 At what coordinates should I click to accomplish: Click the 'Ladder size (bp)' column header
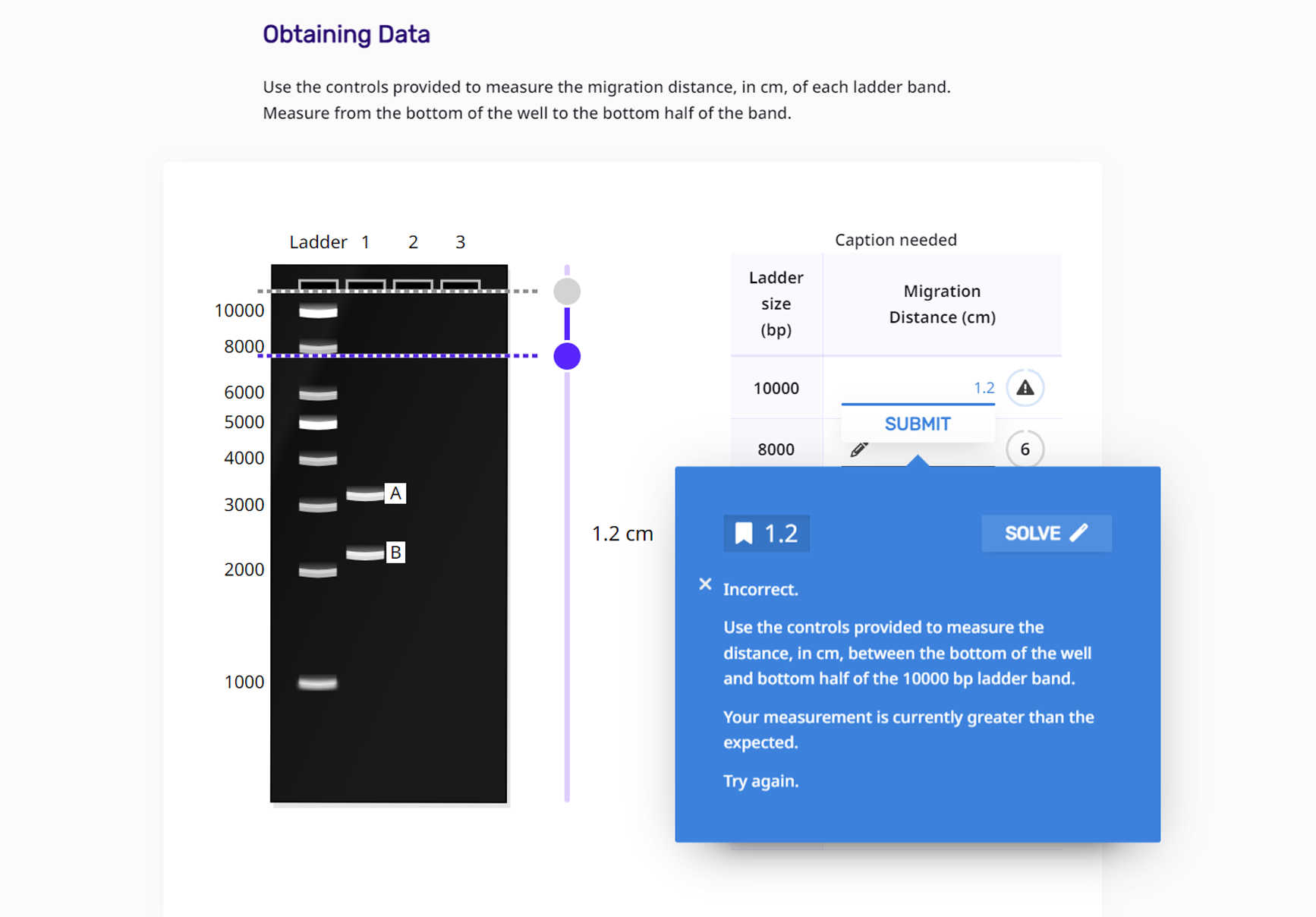click(x=776, y=304)
